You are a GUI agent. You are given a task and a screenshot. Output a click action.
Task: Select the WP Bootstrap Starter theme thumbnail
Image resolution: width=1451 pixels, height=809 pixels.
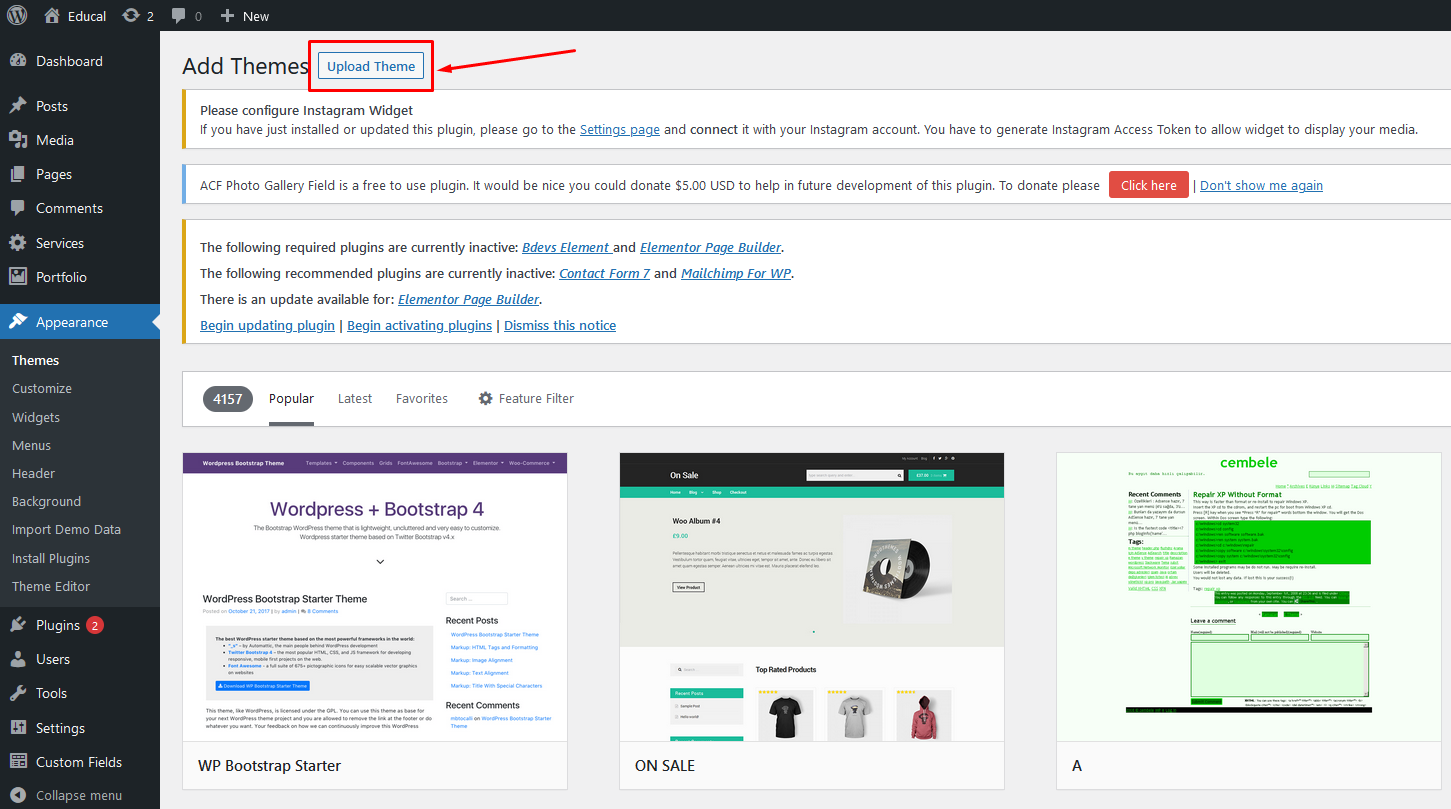tap(375, 597)
